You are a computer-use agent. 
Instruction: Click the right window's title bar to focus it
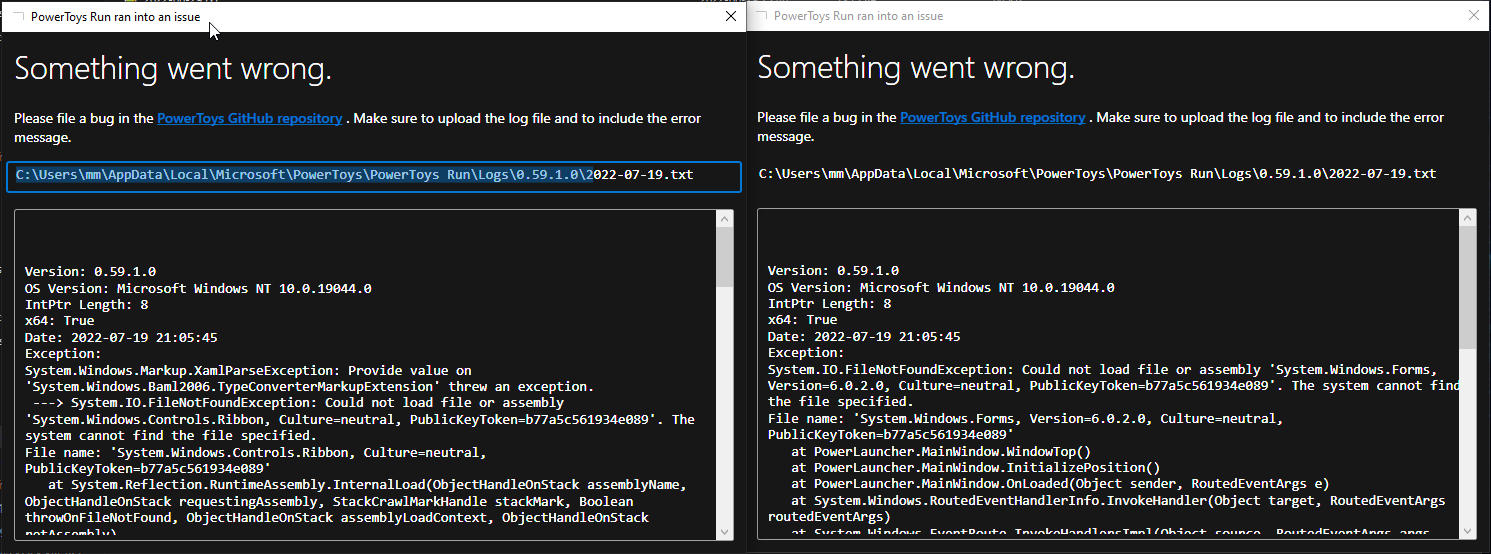(x=1100, y=16)
